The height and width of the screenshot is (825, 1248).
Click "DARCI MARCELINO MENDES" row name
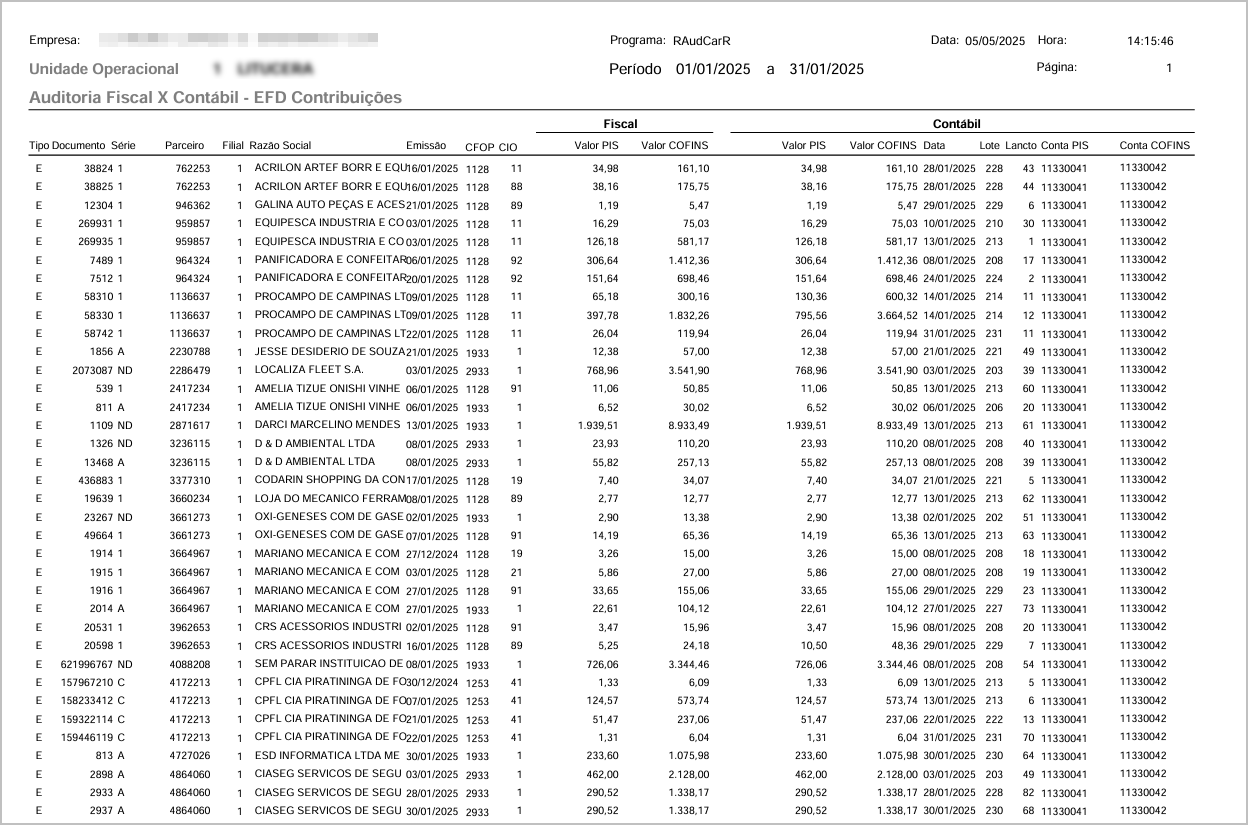327,425
